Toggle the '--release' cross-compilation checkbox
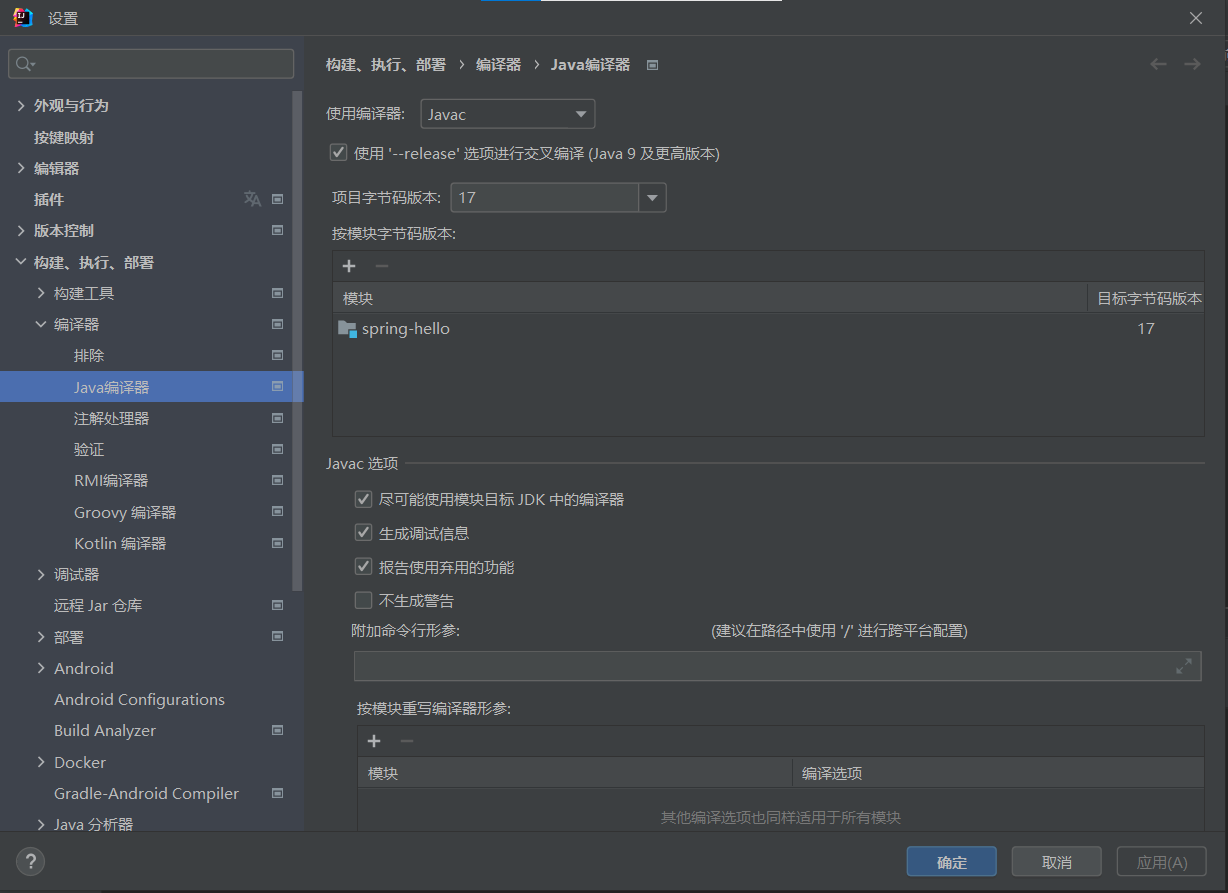Screen dimensions: 1228x893 point(338,153)
